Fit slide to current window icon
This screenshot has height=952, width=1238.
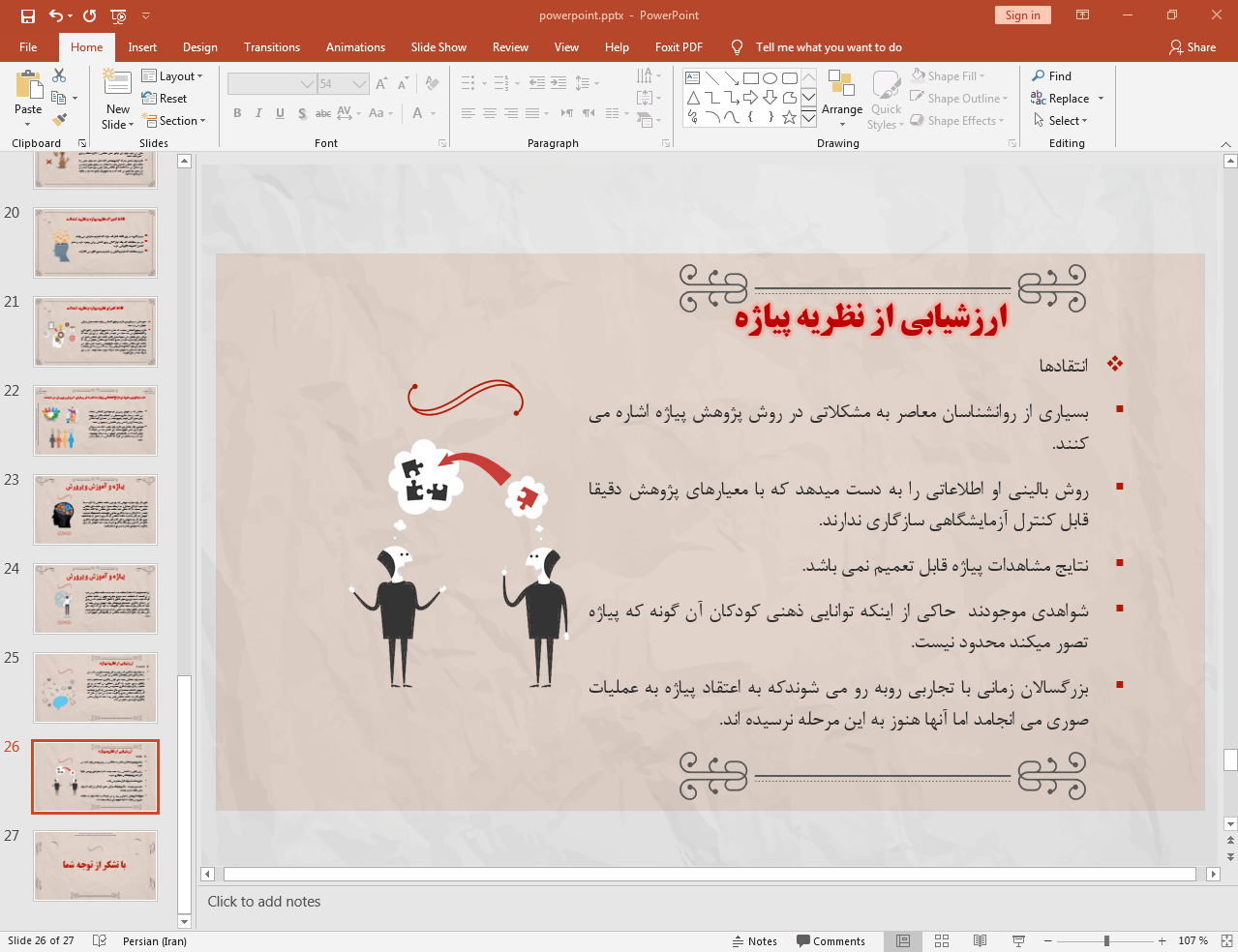pyautogui.click(x=1226, y=941)
